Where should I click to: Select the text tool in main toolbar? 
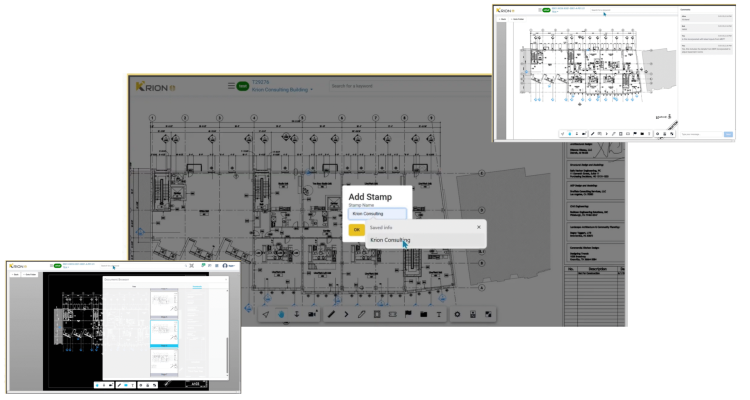point(439,314)
